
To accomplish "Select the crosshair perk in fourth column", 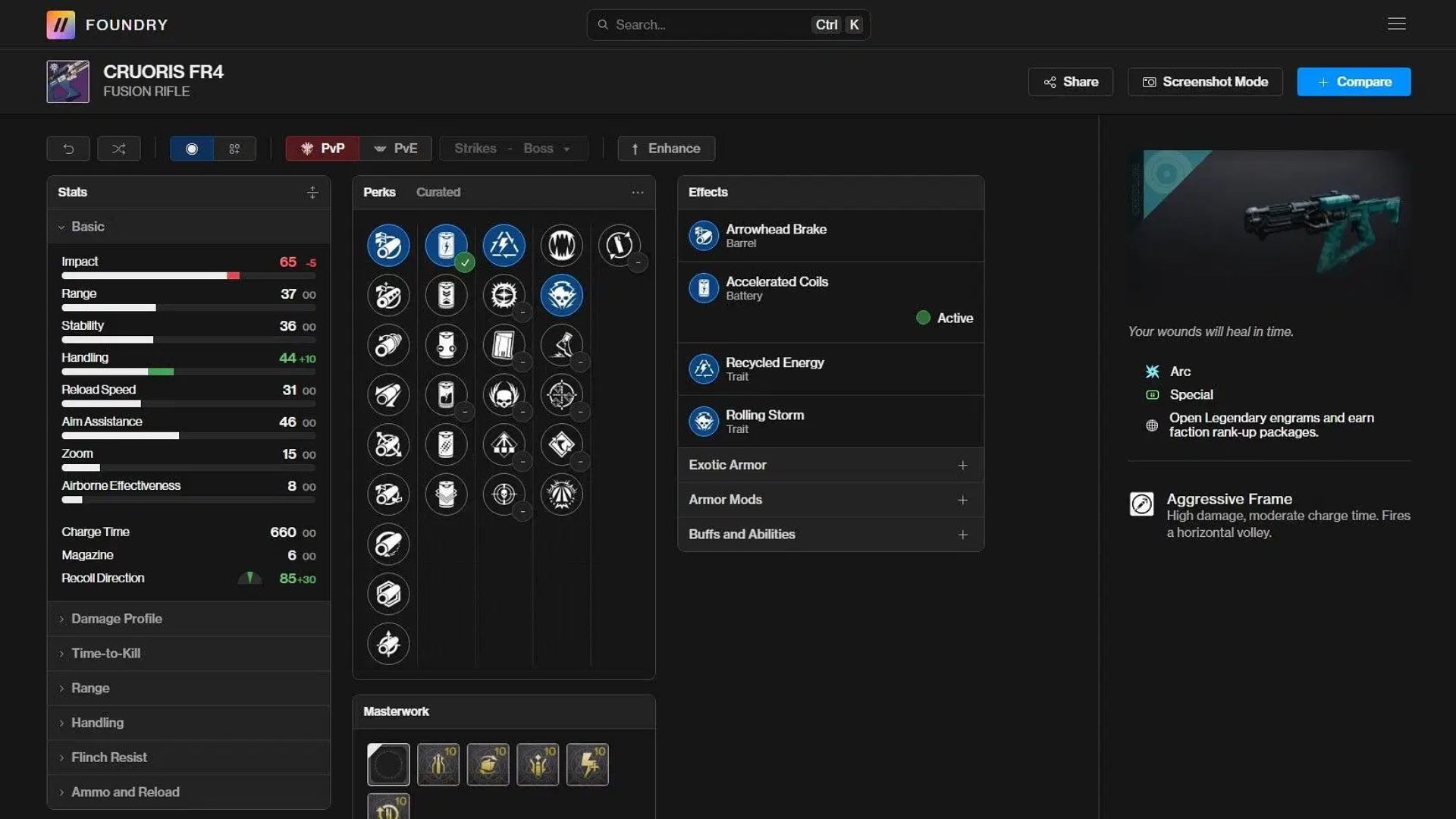I will pos(561,394).
